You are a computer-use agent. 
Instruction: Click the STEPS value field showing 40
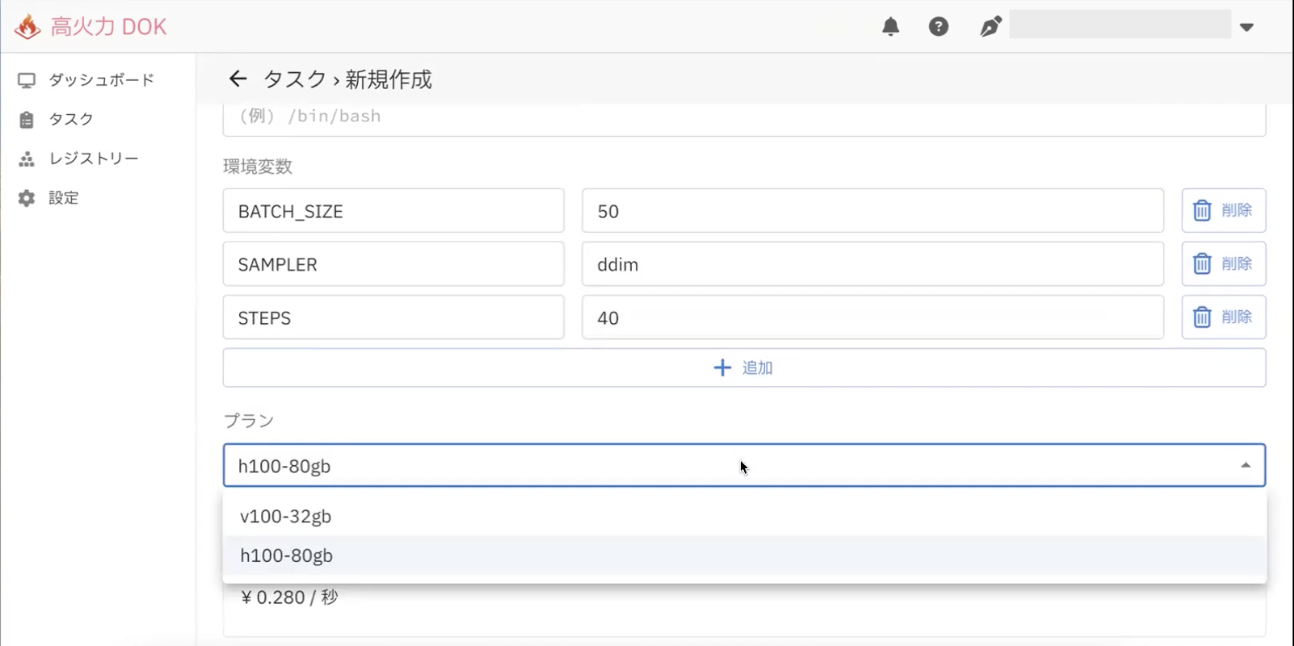pos(872,318)
